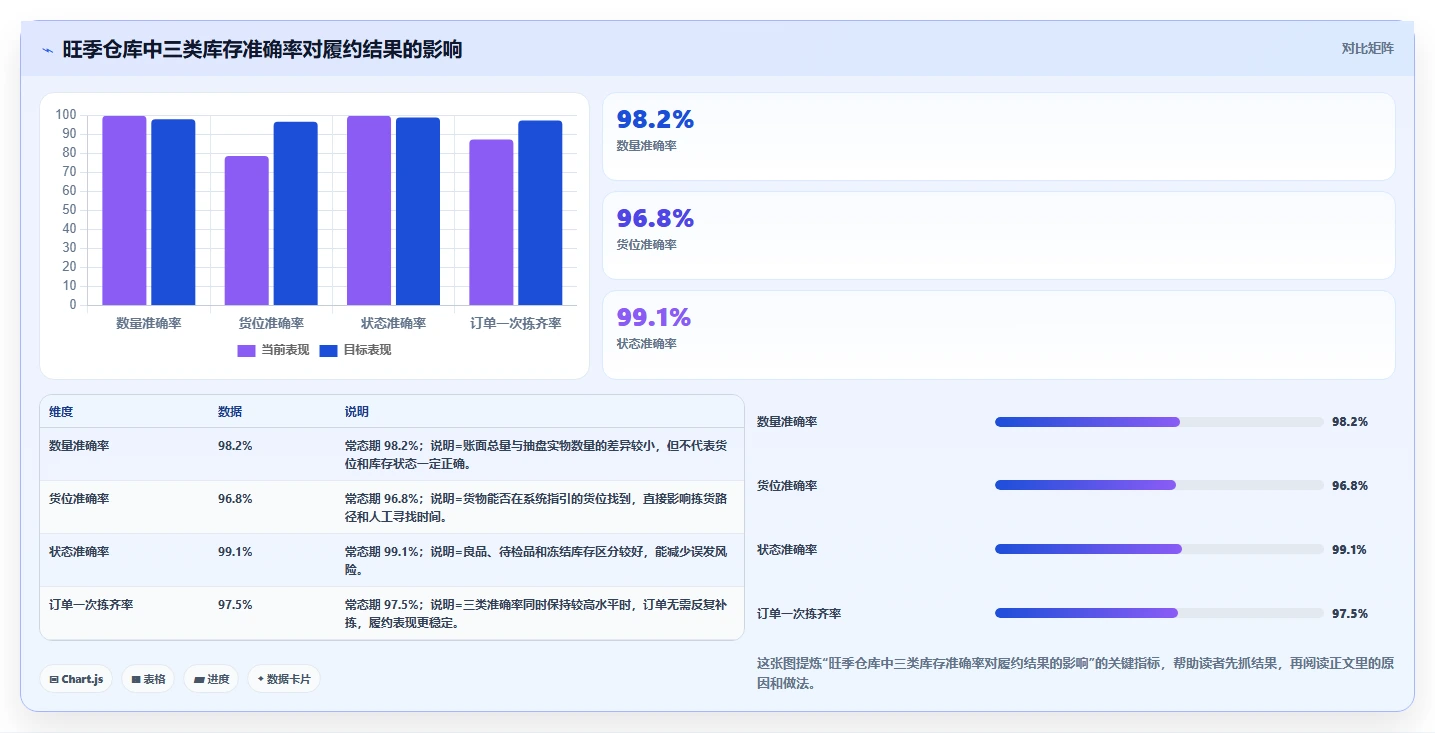Click the 货位准确率 progress bar
Image resolution: width=1435 pixels, height=733 pixels.
click(x=1159, y=485)
